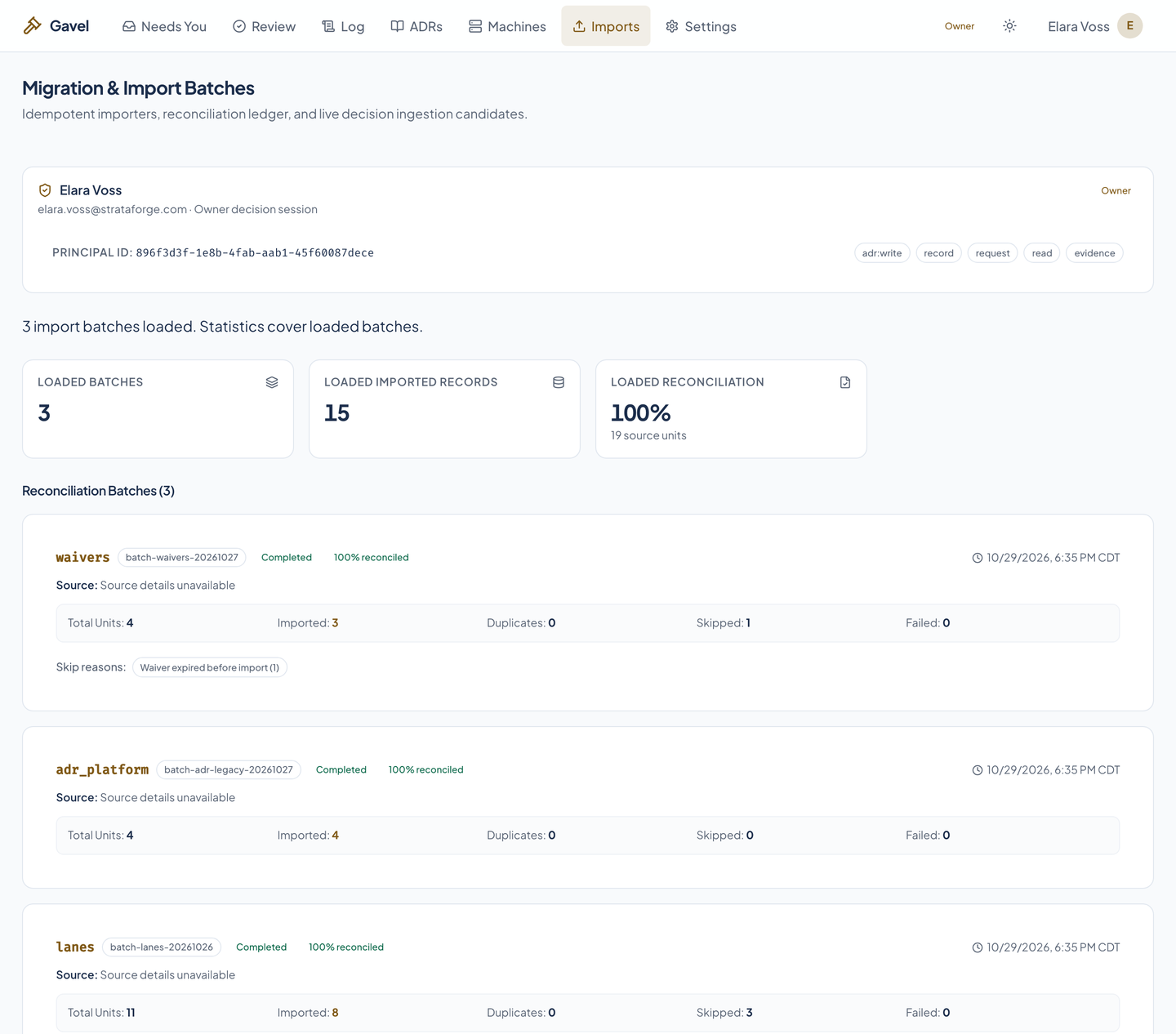Image resolution: width=1176 pixels, height=1034 pixels.
Task: Click the 'Waiver expired before import (1)' chip
Action: 210,668
